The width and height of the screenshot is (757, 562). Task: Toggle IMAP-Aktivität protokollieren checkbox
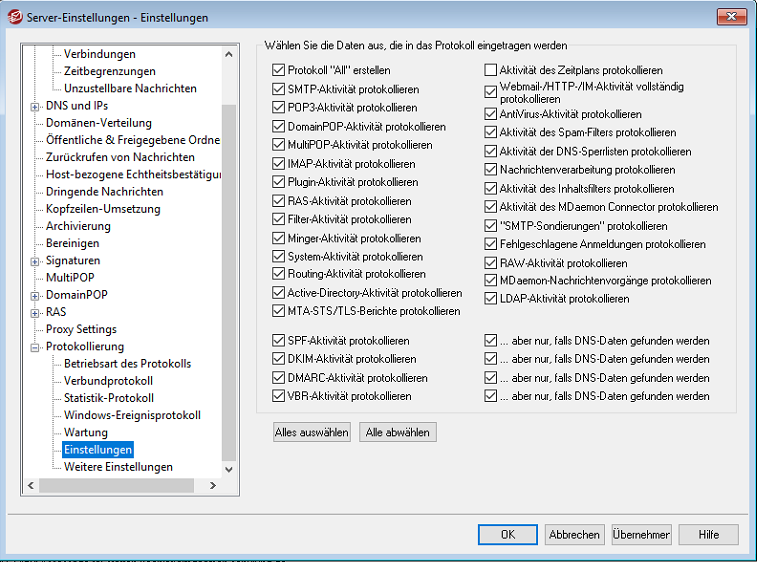coord(279,164)
